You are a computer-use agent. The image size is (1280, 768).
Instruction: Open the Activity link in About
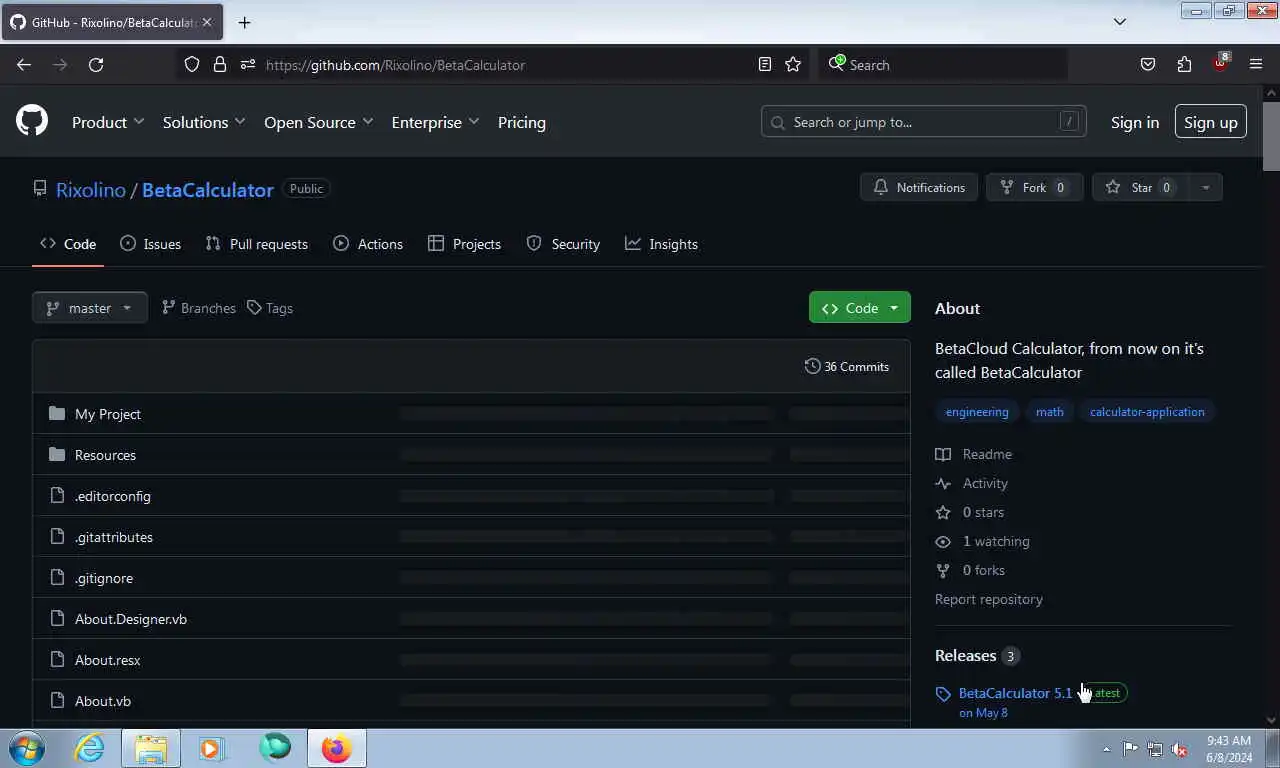coord(972,483)
